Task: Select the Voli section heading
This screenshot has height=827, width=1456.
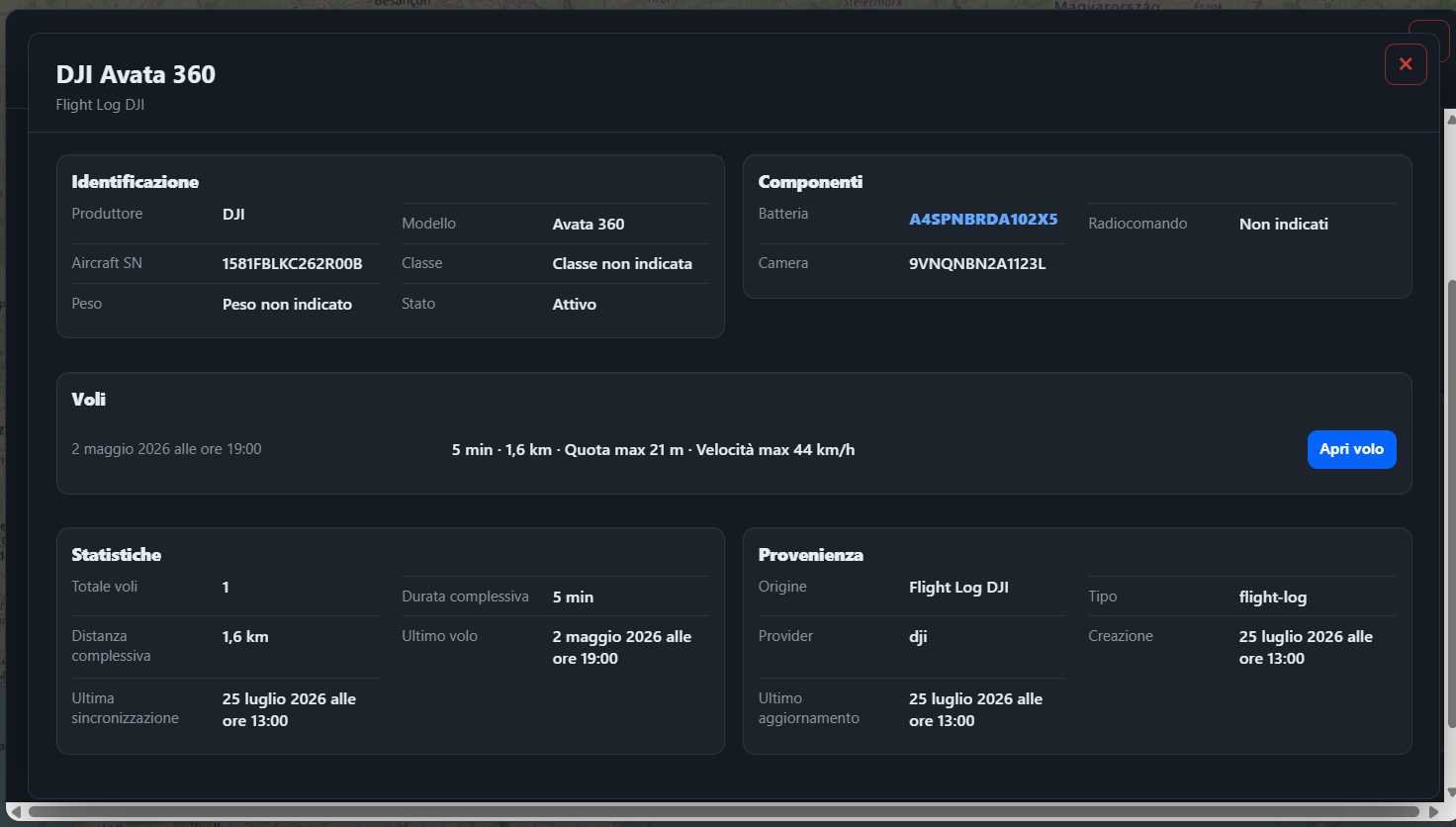Action: 89,400
